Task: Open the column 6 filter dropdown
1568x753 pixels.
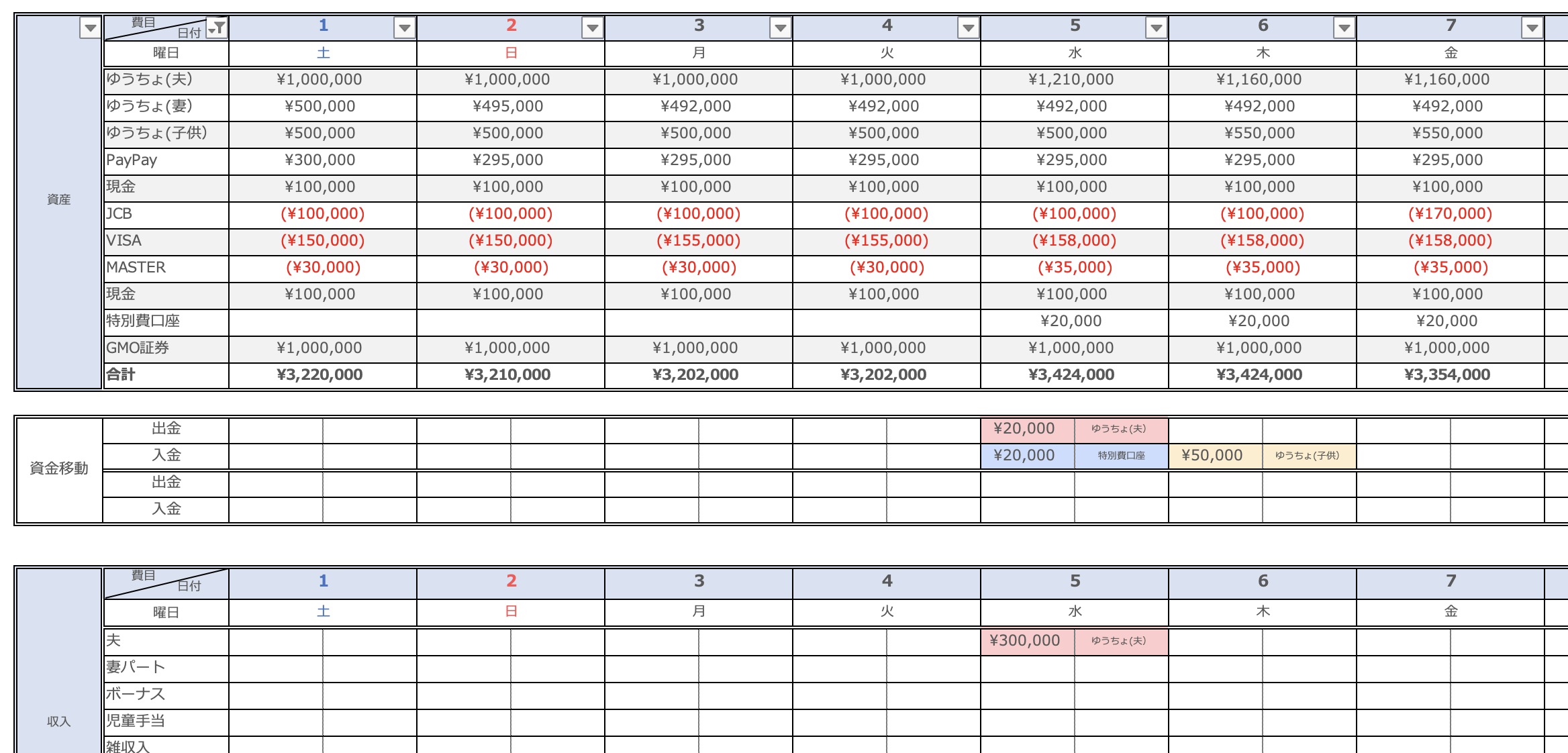Action: 1344,28
